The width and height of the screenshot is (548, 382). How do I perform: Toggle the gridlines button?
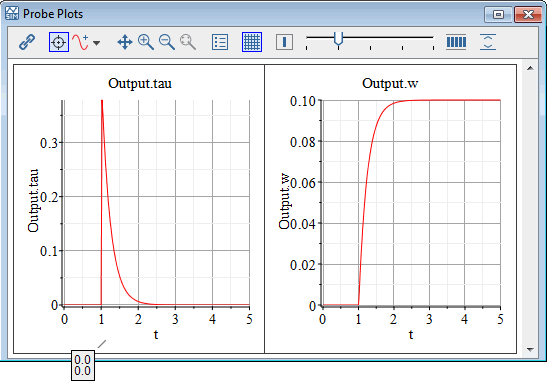coord(252,42)
